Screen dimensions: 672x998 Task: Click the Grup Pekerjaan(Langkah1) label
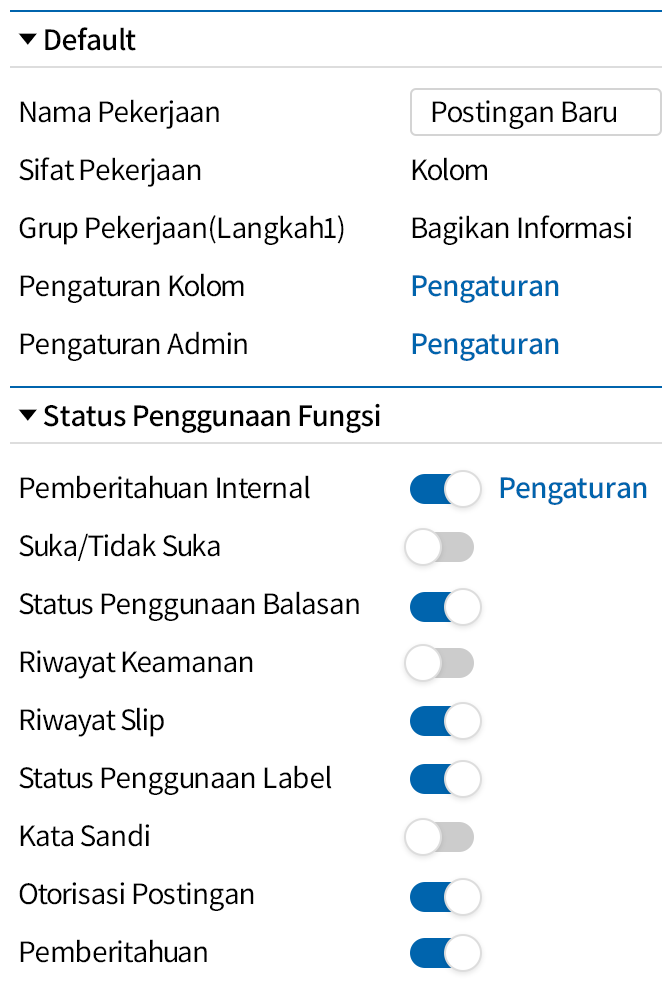pyautogui.click(x=181, y=229)
